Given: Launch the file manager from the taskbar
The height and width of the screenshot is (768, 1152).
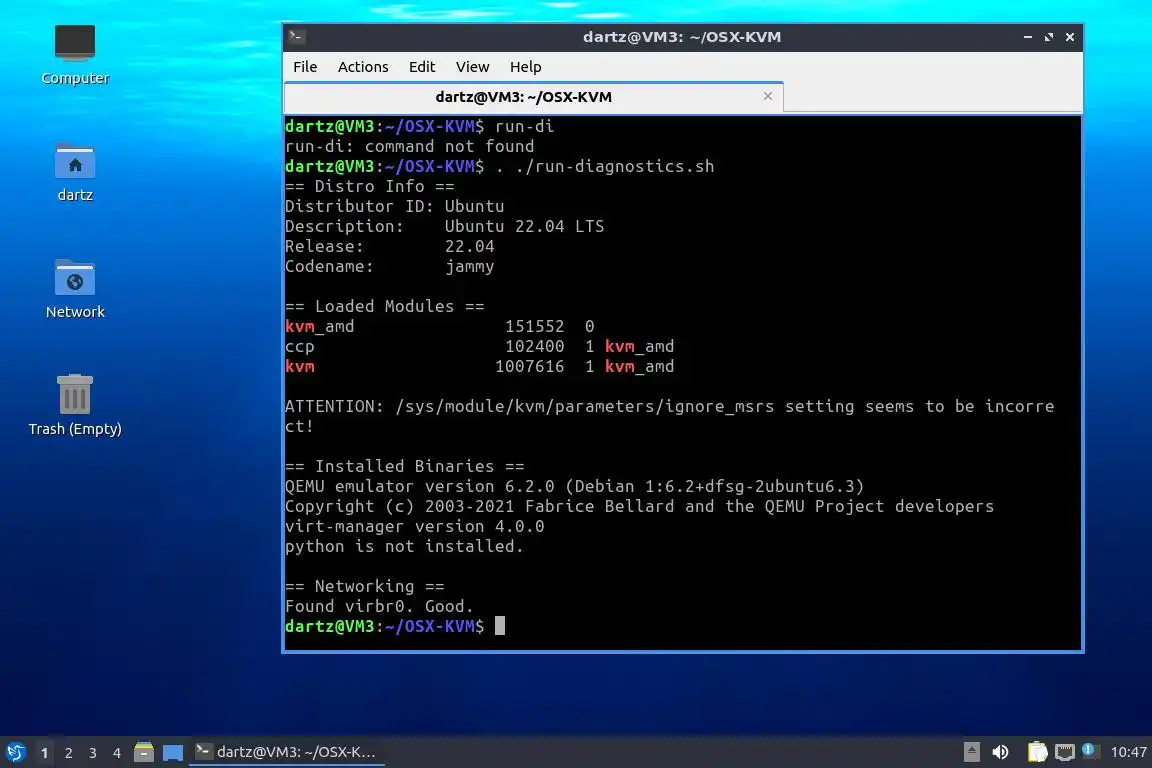Looking at the screenshot, I should 144,752.
